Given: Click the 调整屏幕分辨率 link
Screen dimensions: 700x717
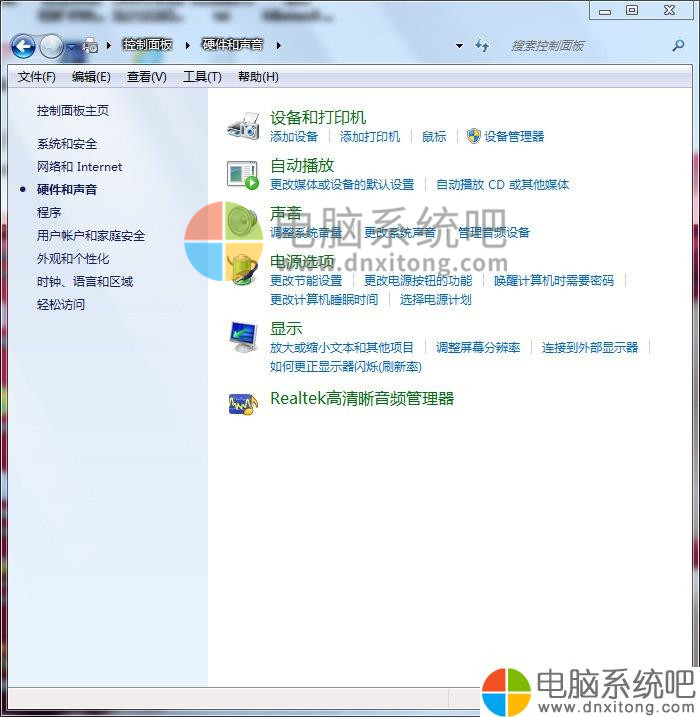Looking at the screenshot, I should tap(478, 348).
